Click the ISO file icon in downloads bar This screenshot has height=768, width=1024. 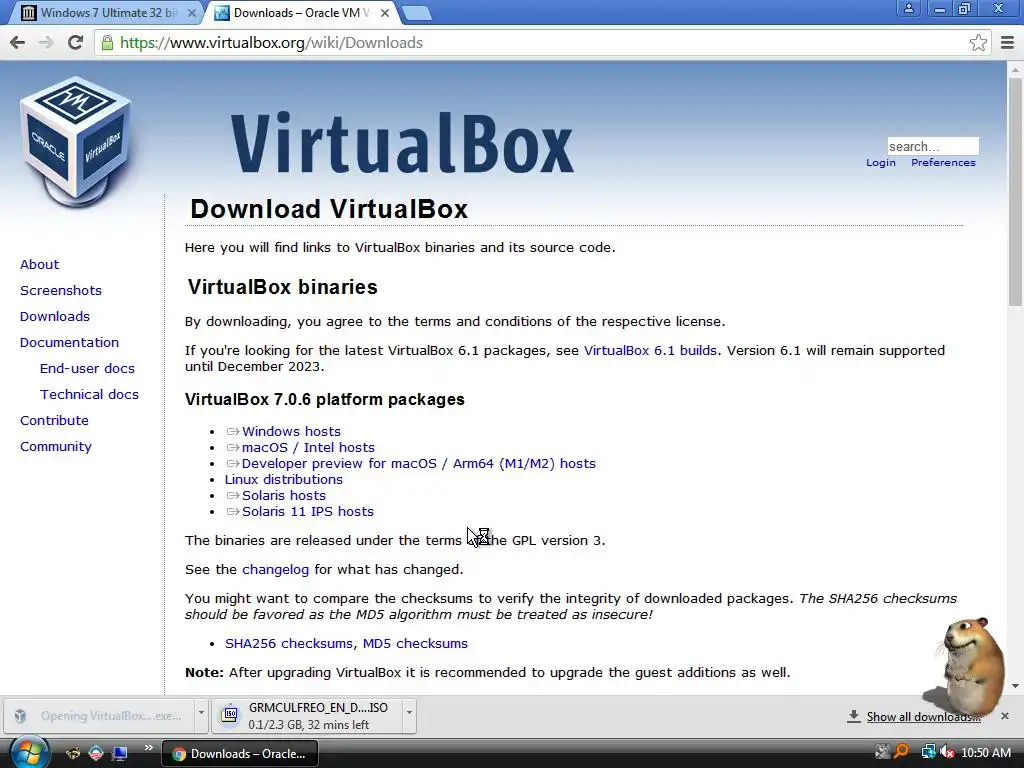click(x=230, y=715)
